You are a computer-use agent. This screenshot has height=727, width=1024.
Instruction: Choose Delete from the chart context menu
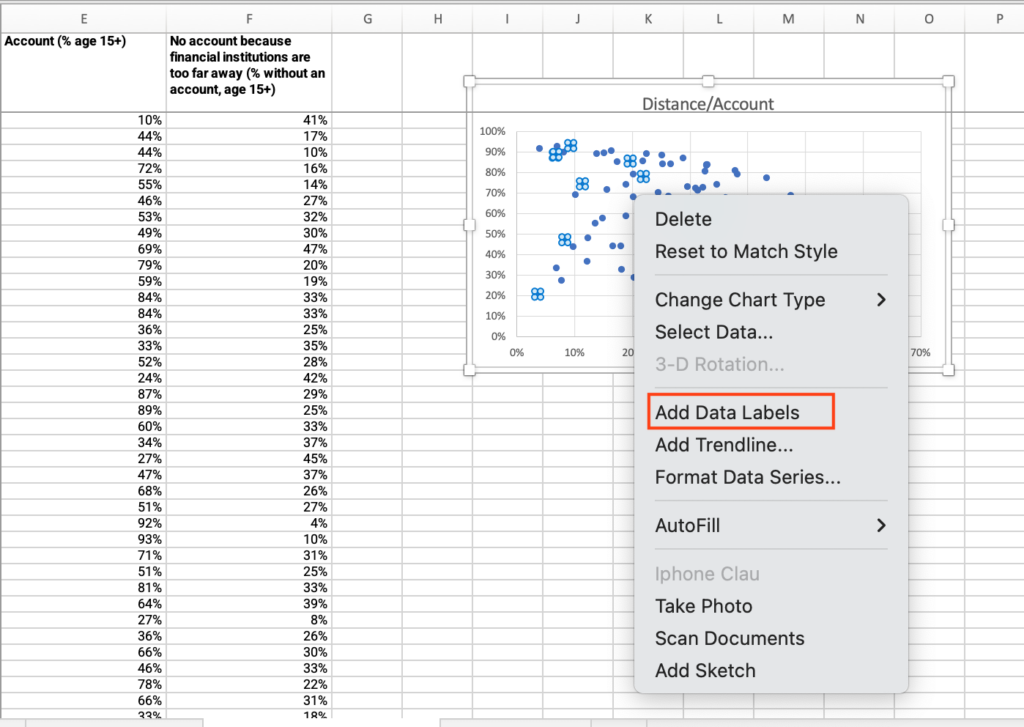click(683, 219)
